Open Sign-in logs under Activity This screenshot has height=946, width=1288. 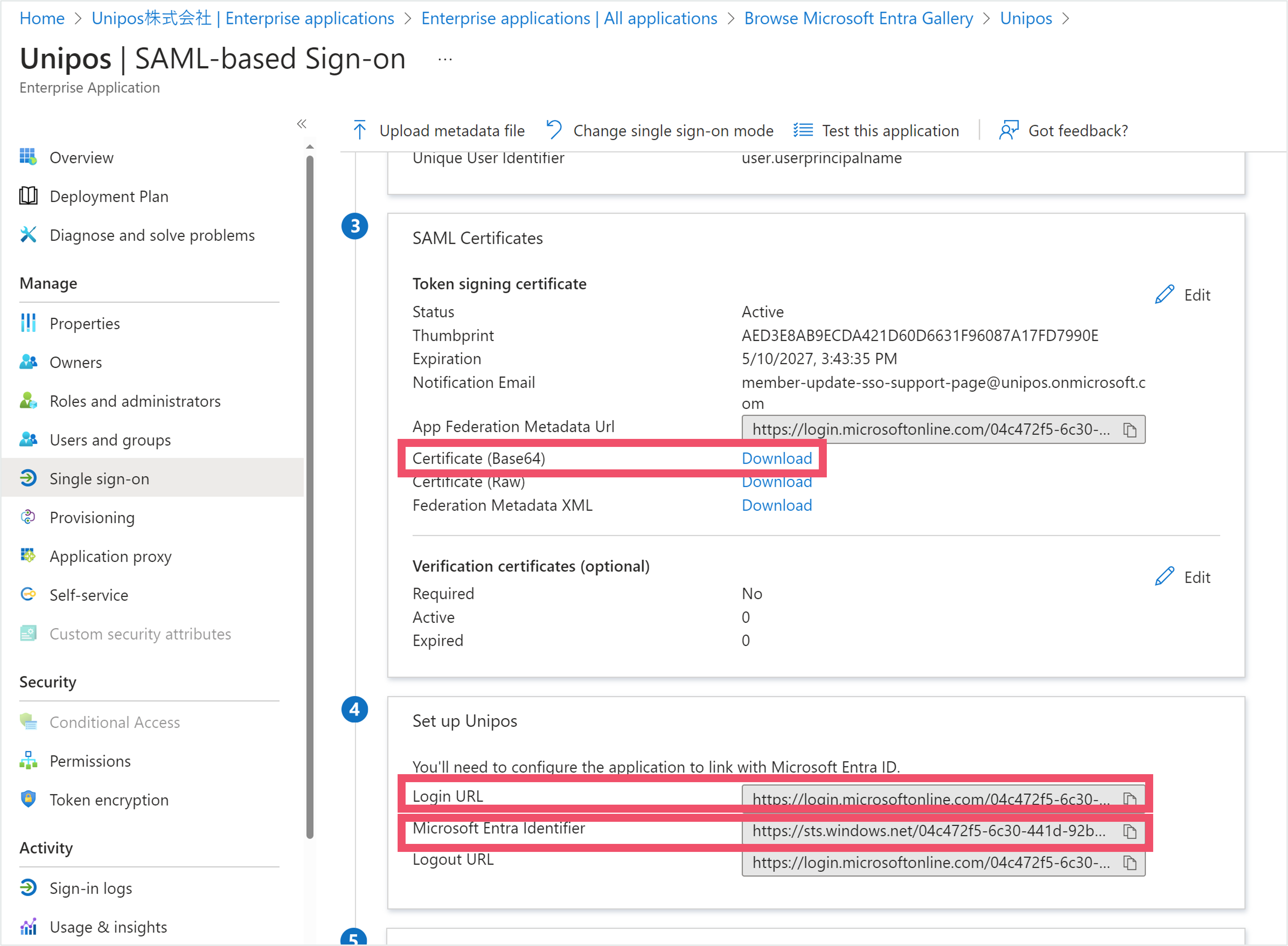tap(90, 888)
